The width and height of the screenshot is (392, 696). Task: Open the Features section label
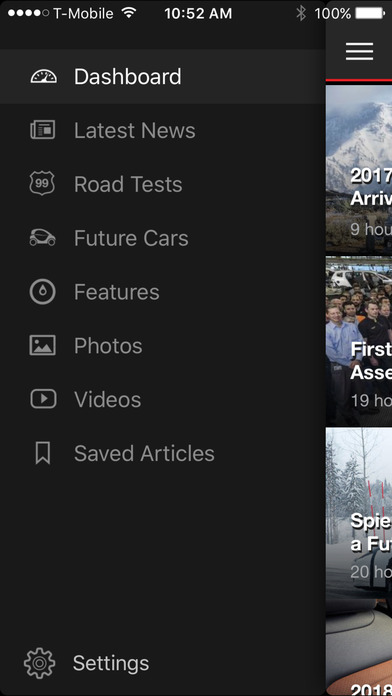[116, 292]
